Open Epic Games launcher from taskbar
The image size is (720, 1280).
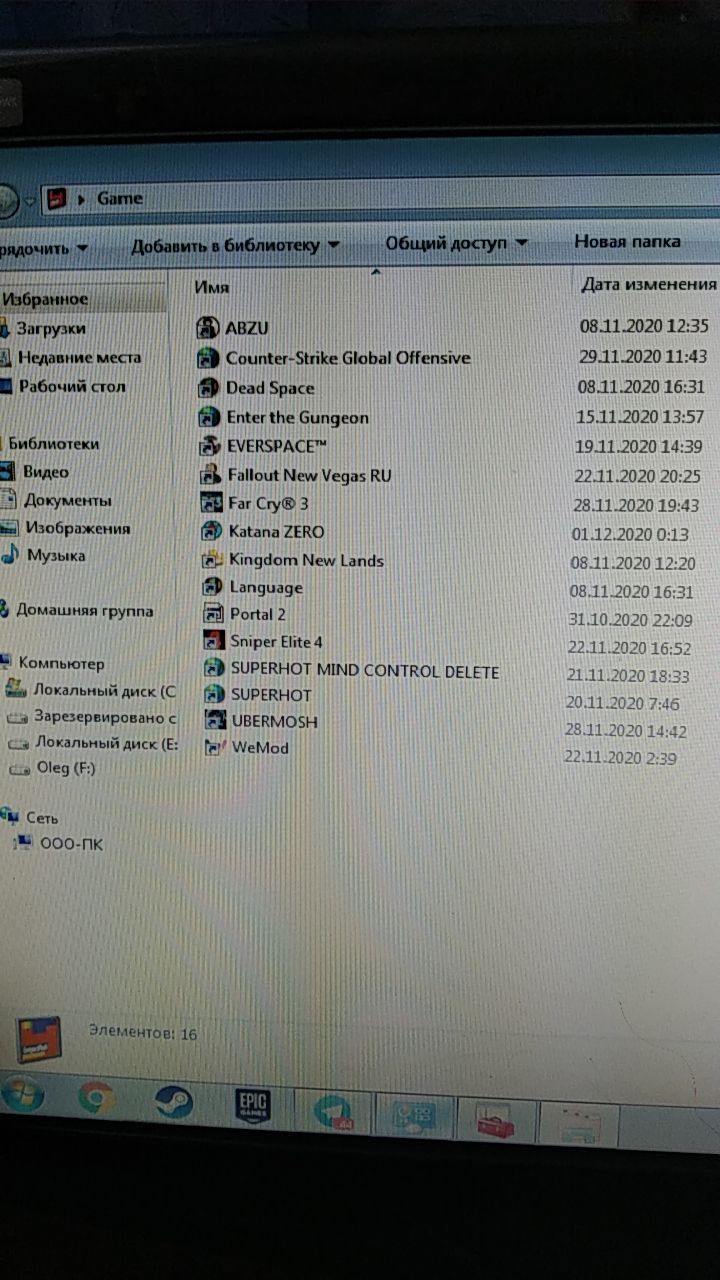[251, 1105]
